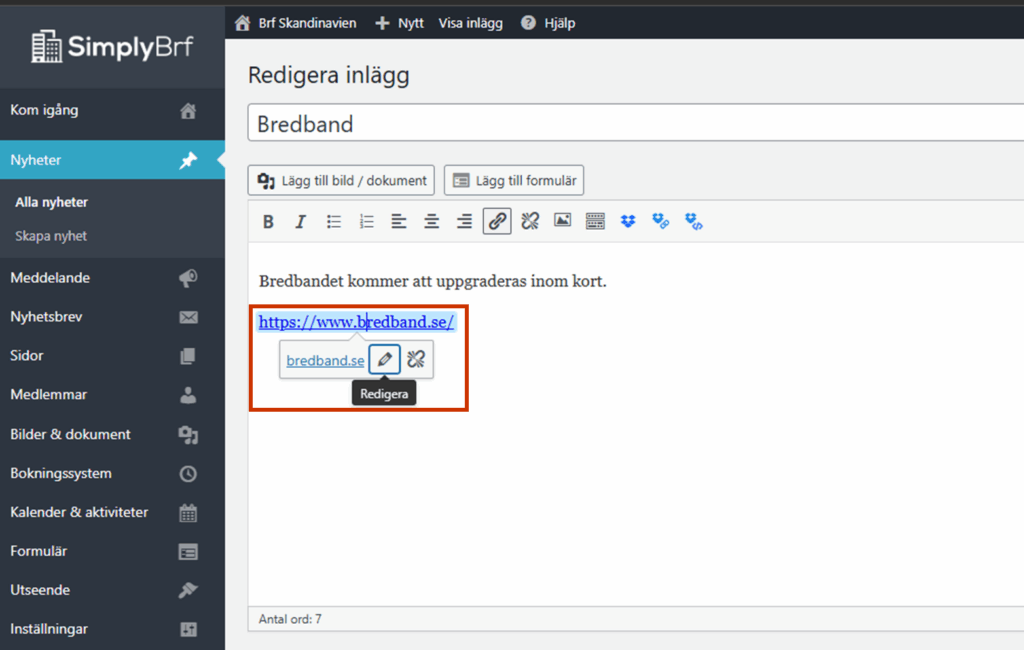Viewport: 1024px width, 650px height.
Task: Open Alla nyheter submenu item
Action: pos(52,203)
